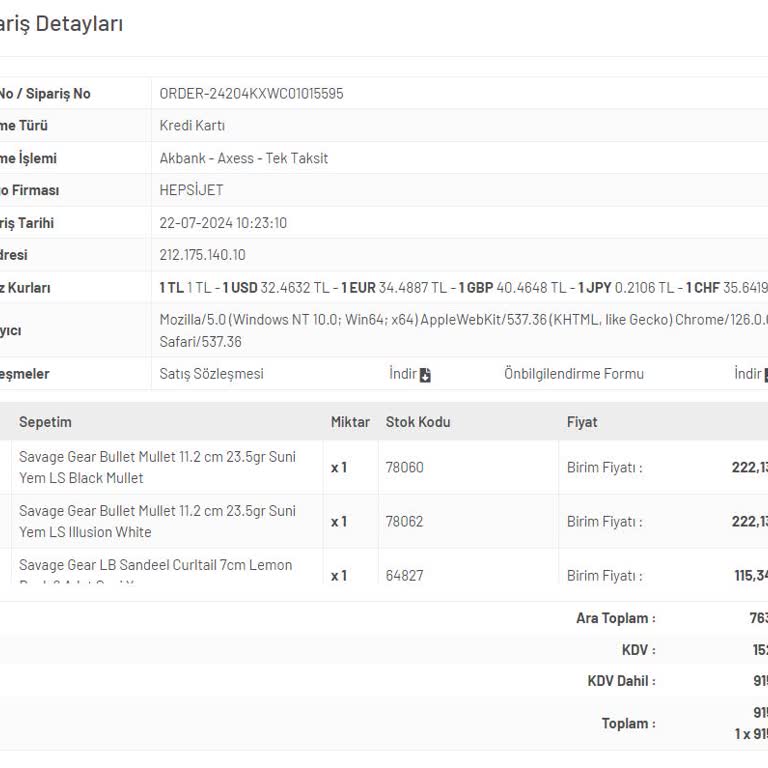
Task: Click the IP address 212.175.140.10
Action: pos(202,255)
